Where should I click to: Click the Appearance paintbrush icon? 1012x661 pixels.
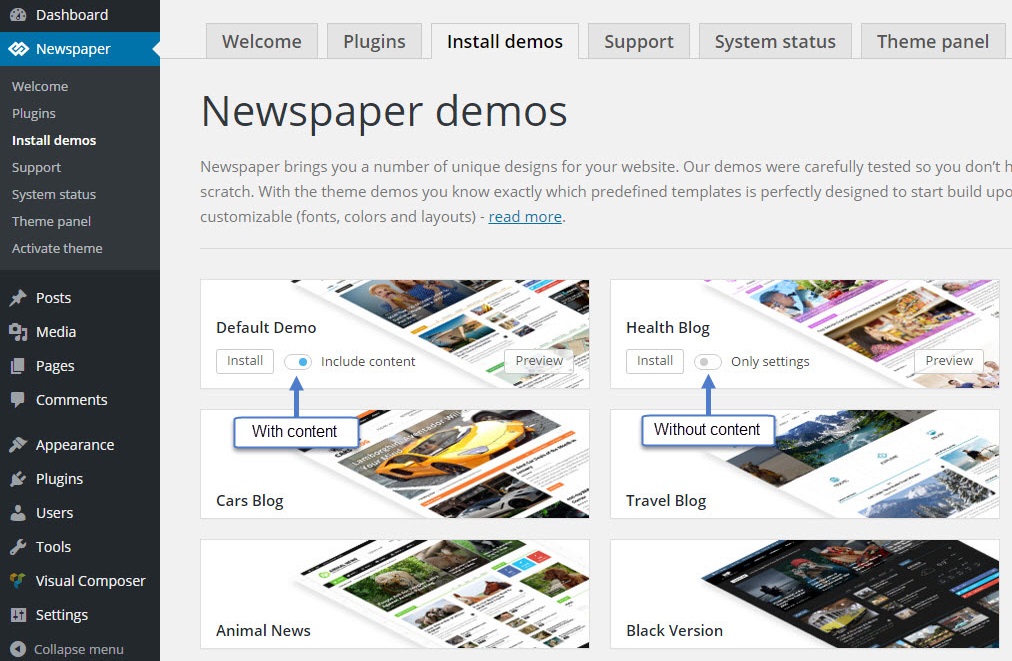[x=18, y=445]
